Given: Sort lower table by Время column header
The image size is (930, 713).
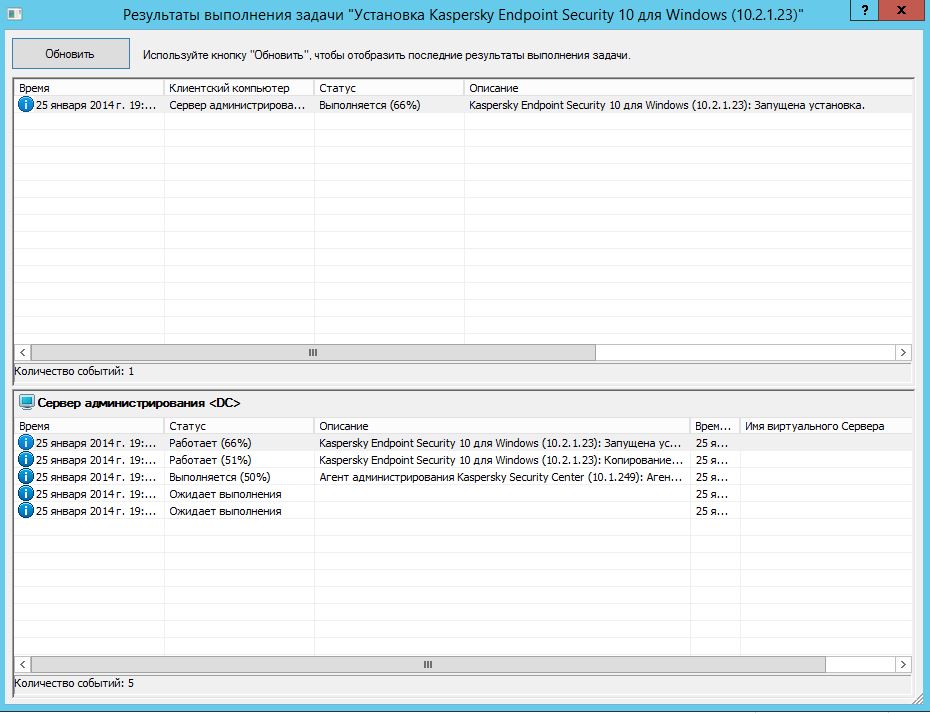Looking at the screenshot, I should point(88,426).
